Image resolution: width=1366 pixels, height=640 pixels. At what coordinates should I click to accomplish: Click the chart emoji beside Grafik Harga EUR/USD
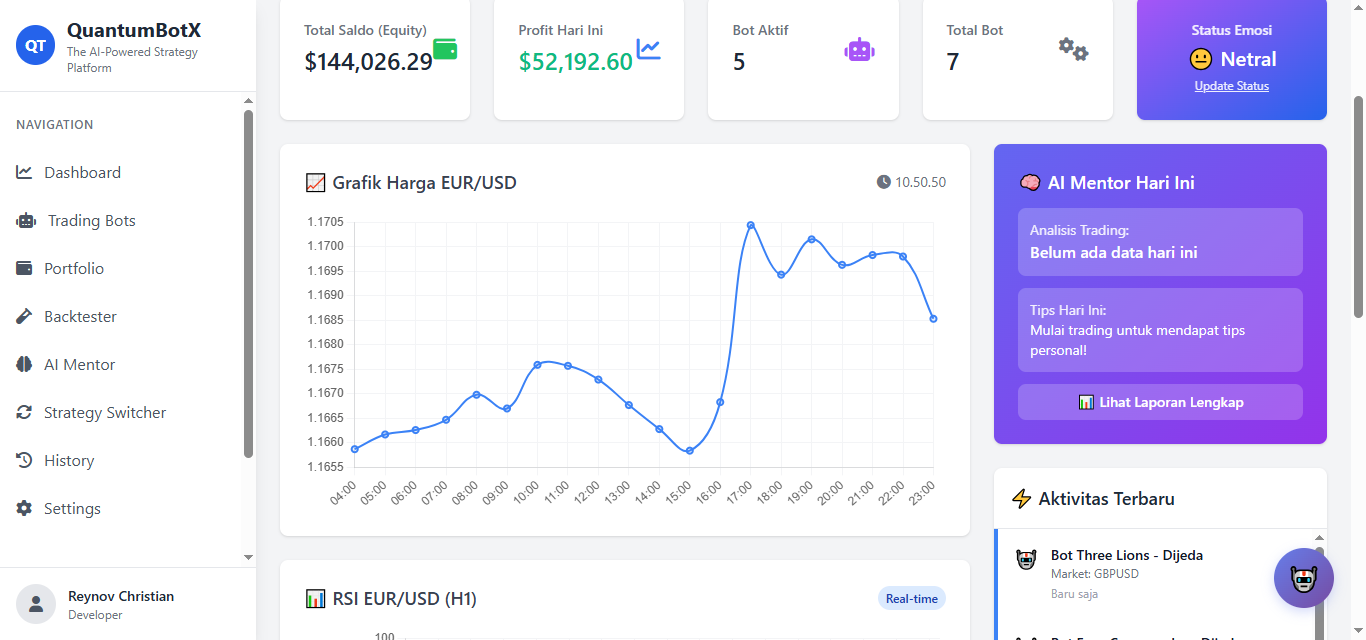315,183
